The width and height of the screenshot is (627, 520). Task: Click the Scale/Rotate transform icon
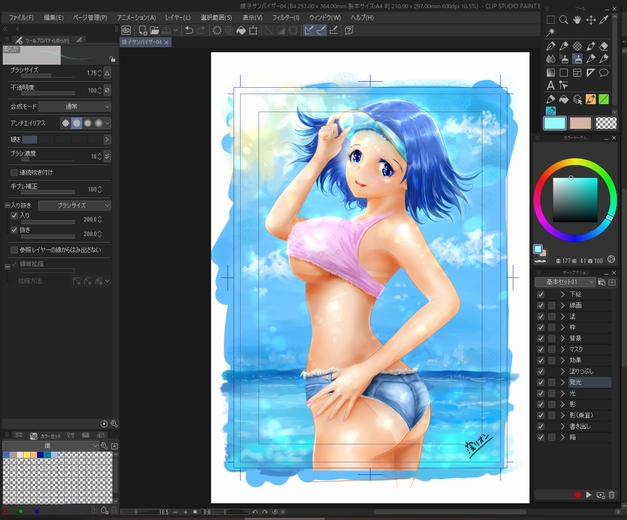click(253, 30)
